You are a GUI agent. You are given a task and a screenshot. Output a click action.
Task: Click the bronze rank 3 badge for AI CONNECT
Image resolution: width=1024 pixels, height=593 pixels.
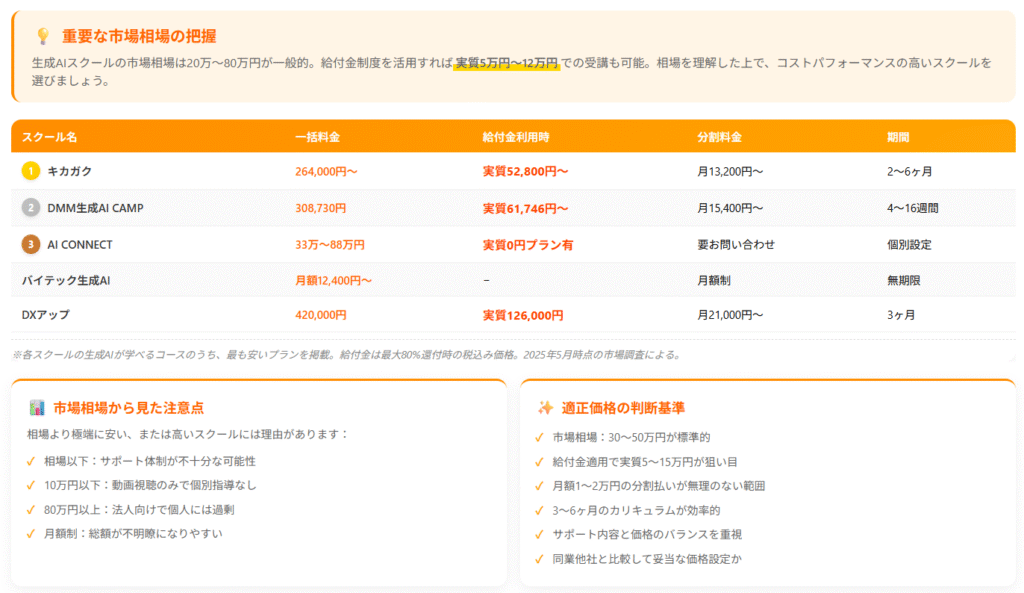click(31, 244)
